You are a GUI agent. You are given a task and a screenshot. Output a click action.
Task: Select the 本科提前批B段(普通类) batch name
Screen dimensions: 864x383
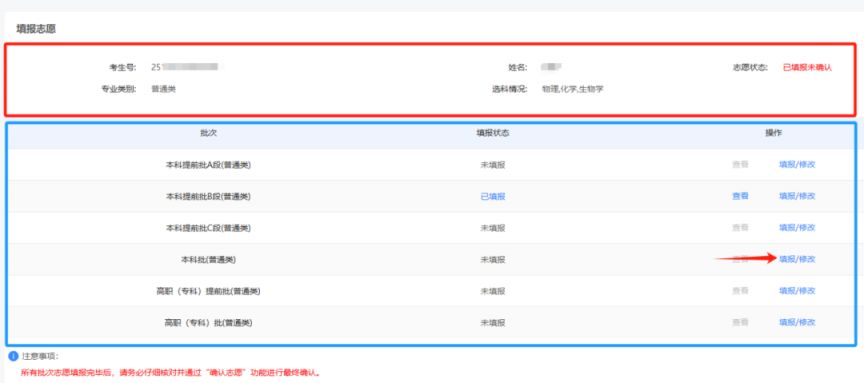click(208, 196)
